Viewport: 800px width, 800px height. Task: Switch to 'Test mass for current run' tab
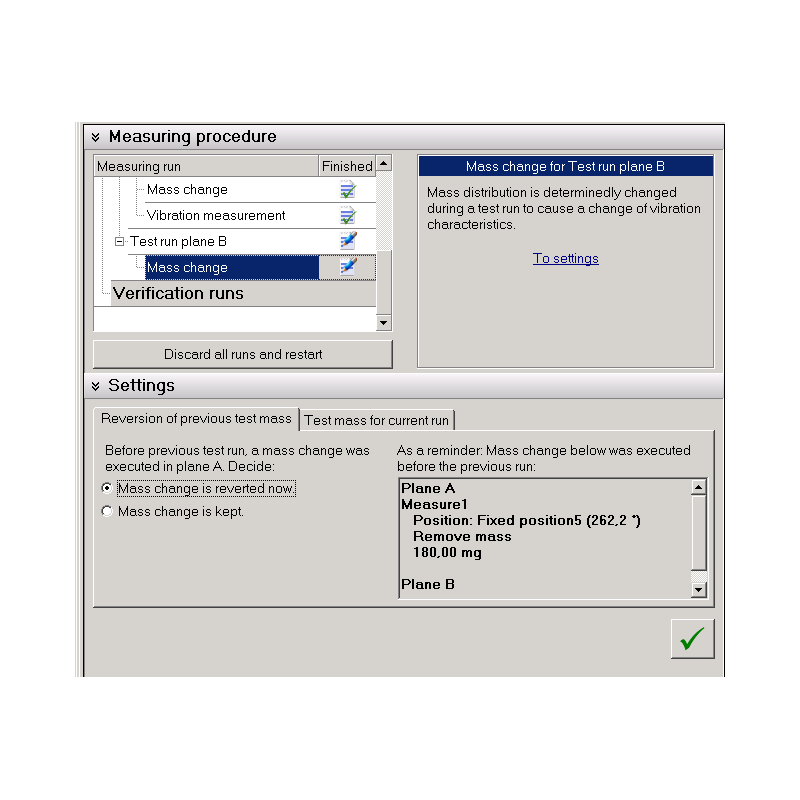[376, 420]
